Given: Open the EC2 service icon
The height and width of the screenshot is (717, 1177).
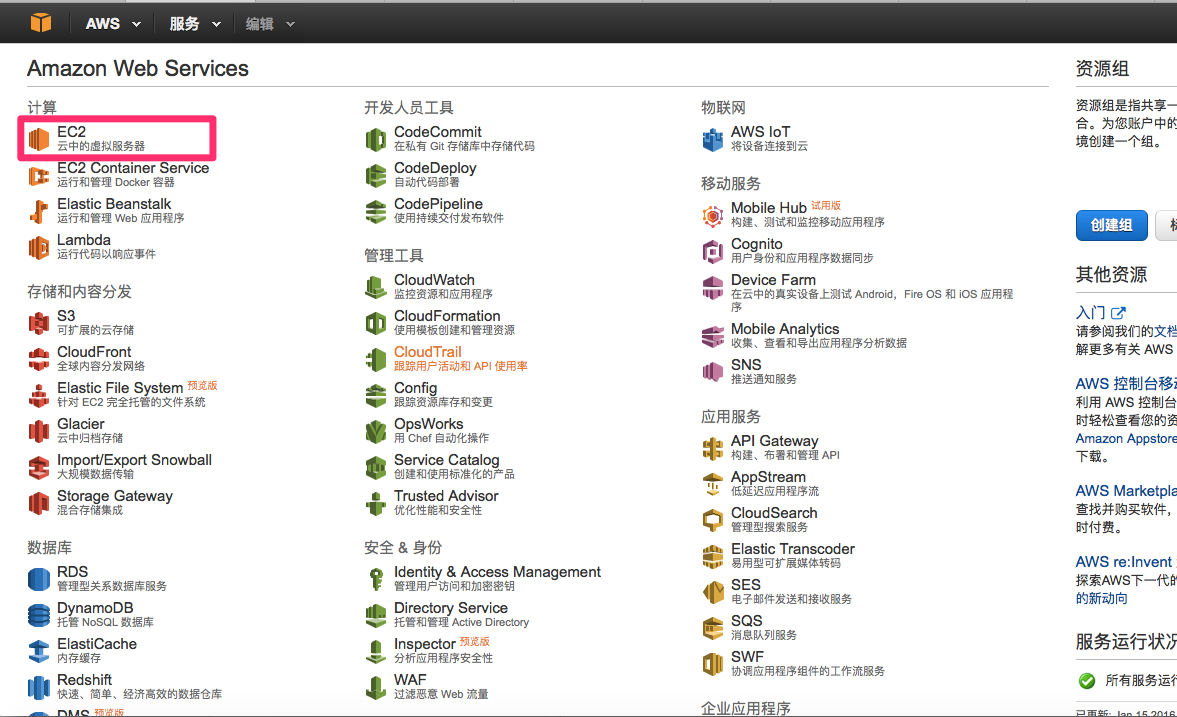Looking at the screenshot, I should click(39, 139).
